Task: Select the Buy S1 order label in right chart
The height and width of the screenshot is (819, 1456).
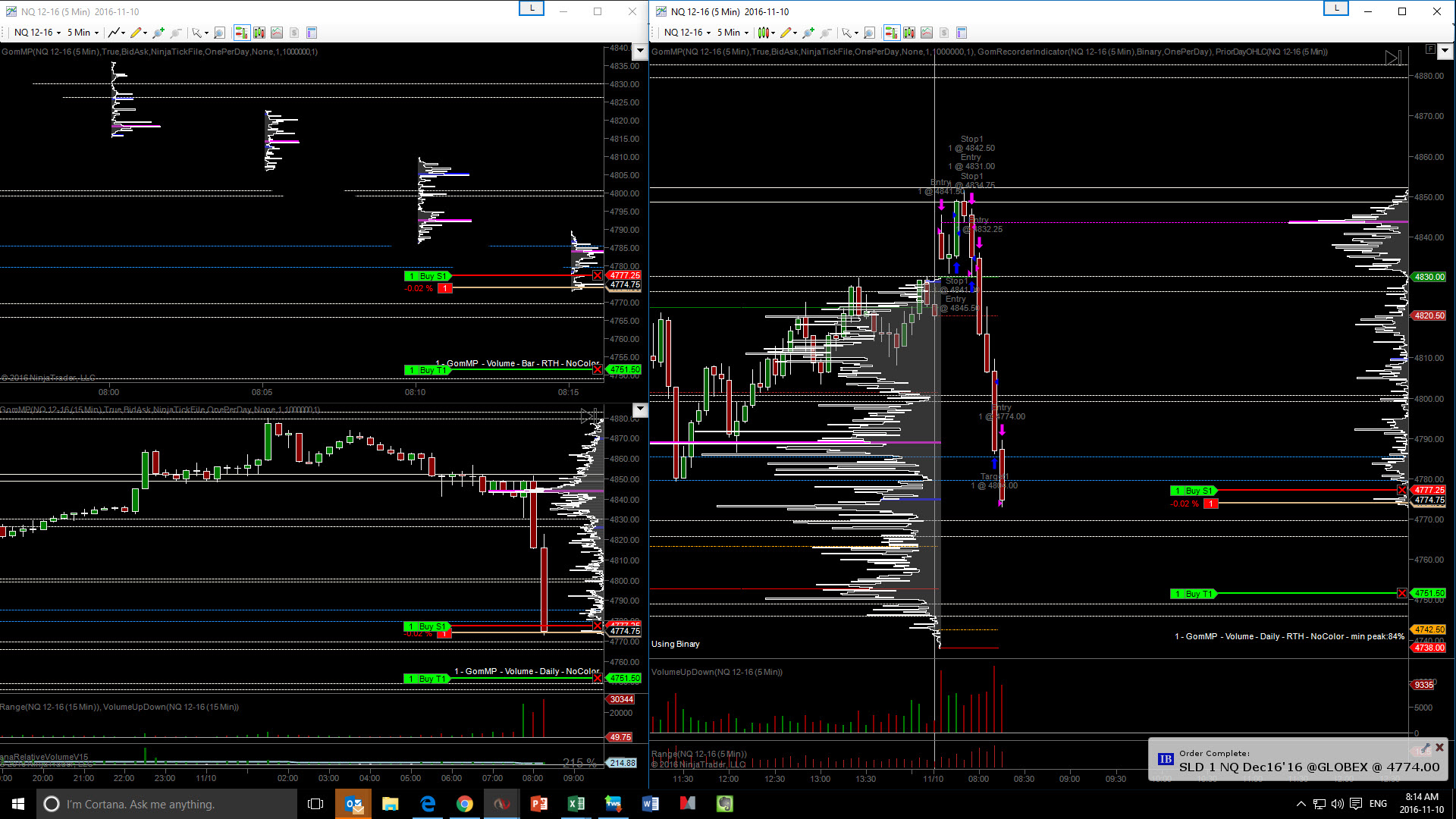Action: 1193,491
